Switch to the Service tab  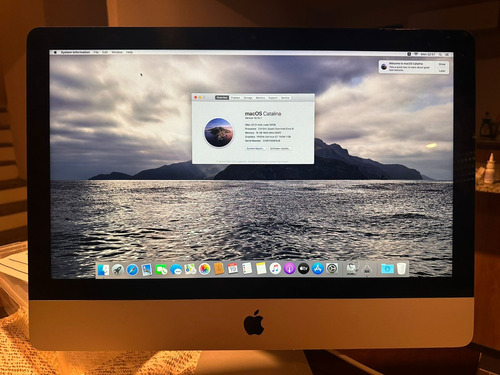[285, 98]
